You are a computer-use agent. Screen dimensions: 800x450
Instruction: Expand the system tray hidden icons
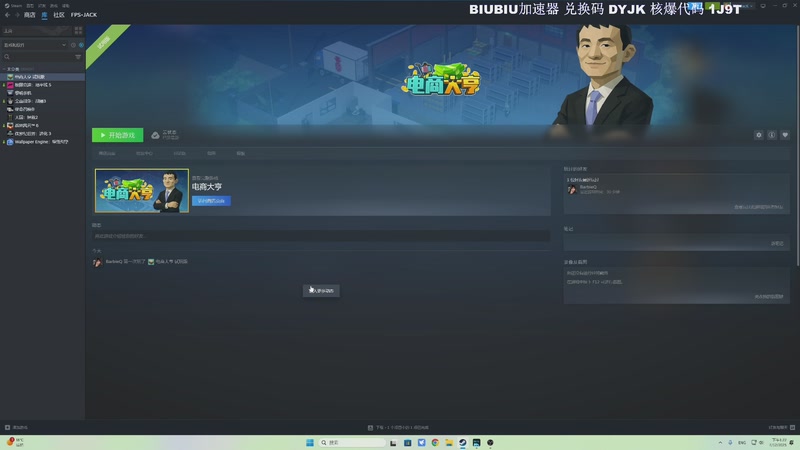(720, 442)
